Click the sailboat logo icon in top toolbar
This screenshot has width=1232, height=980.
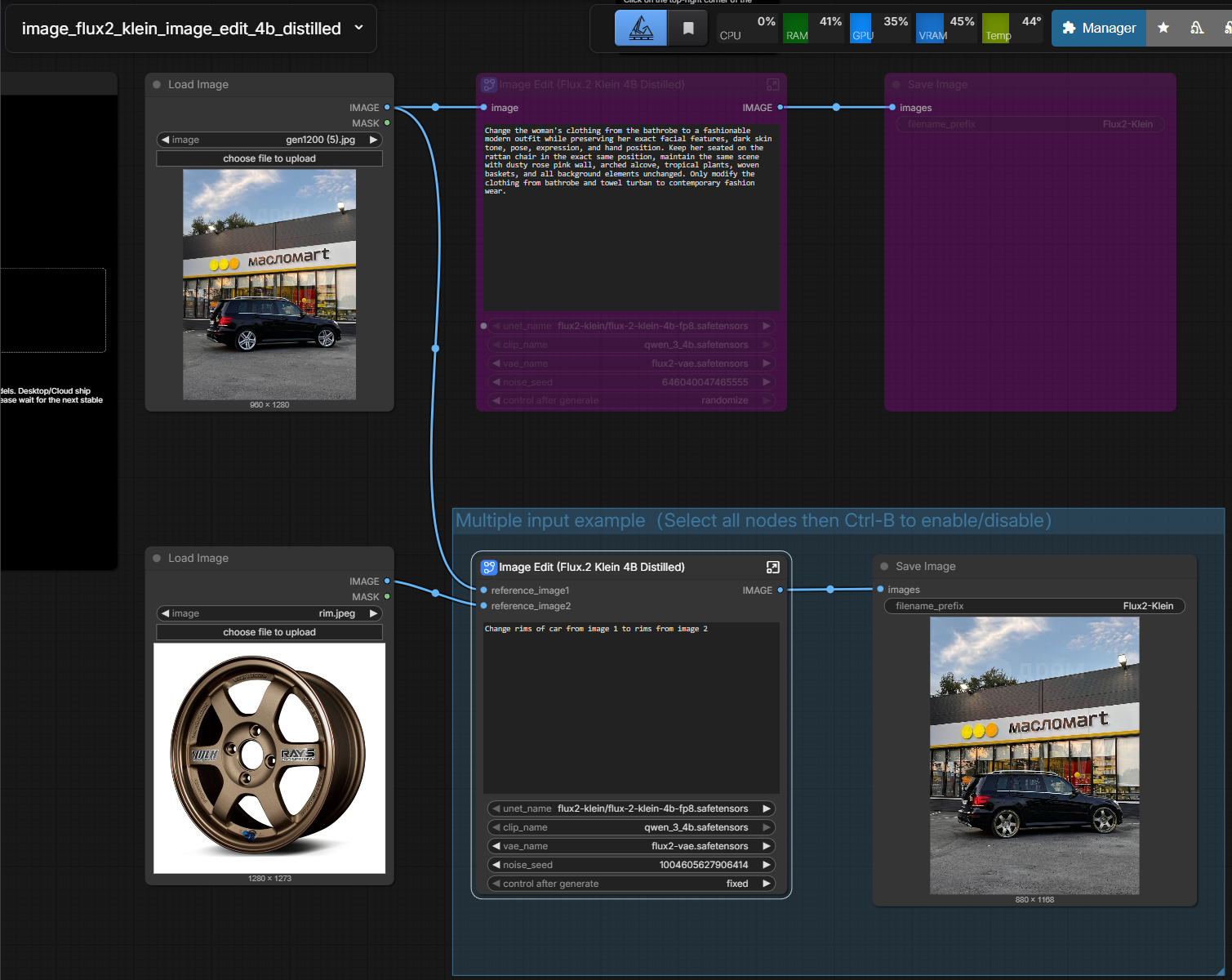coord(641,29)
